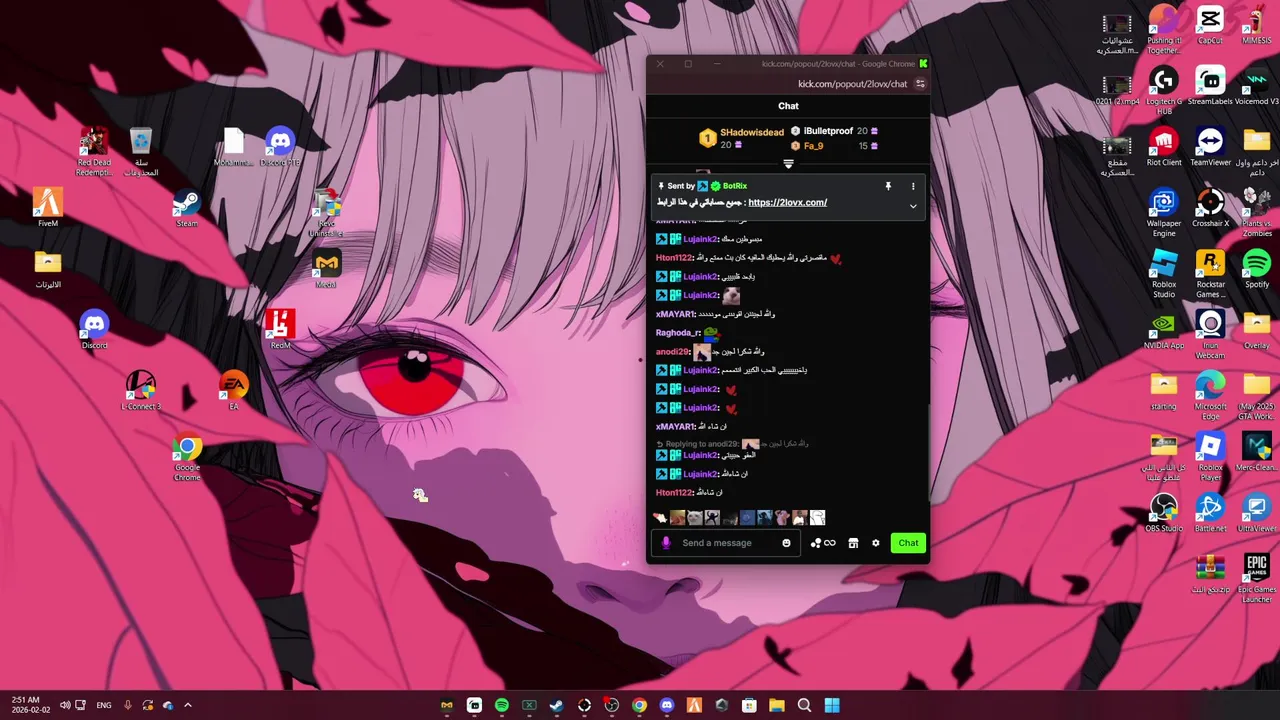Screen dimensions: 1280x720
Task: Open StreamLabels desktop icon
Action: [1210, 87]
